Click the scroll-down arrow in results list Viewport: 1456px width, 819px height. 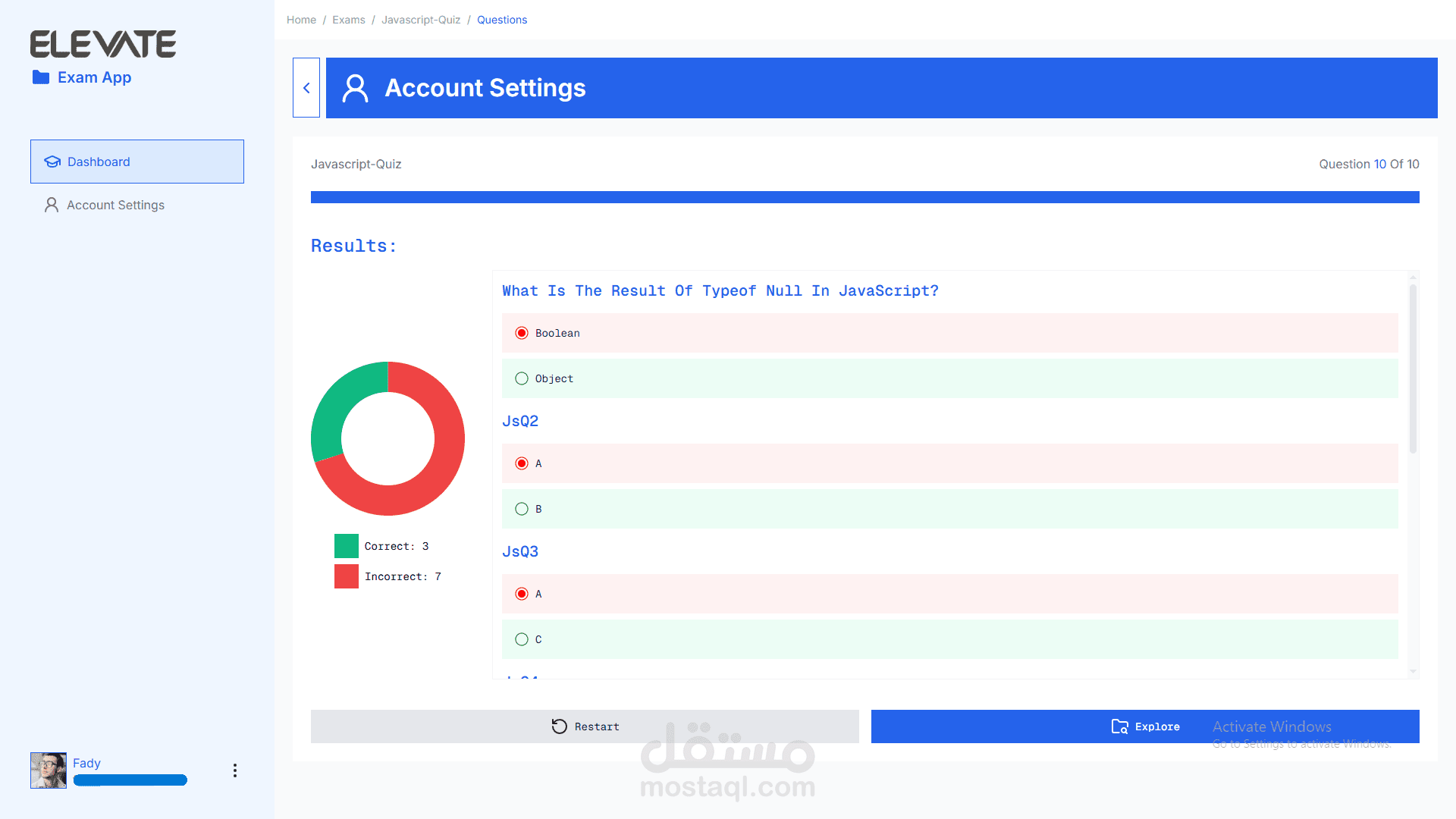(x=1413, y=671)
